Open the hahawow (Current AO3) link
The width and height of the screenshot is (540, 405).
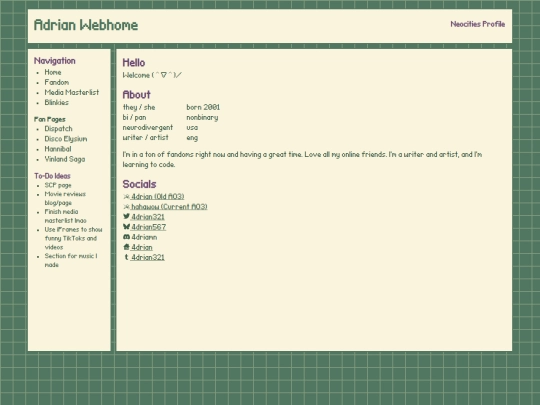pyautogui.click(x=169, y=207)
